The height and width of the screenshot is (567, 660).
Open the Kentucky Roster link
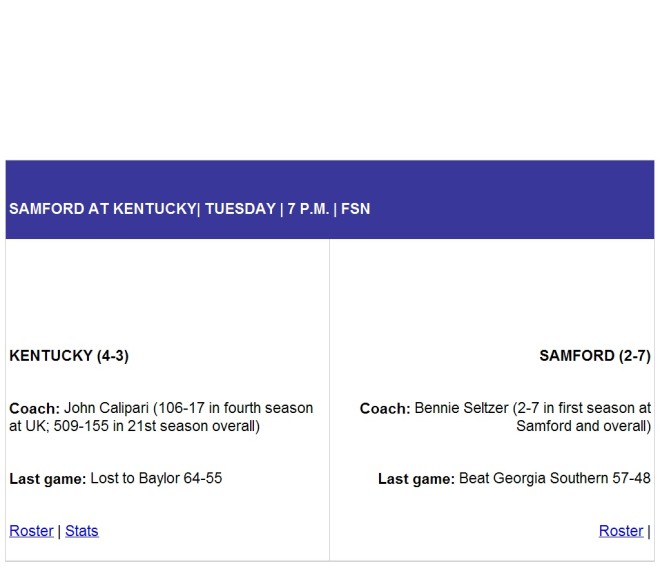[31, 531]
